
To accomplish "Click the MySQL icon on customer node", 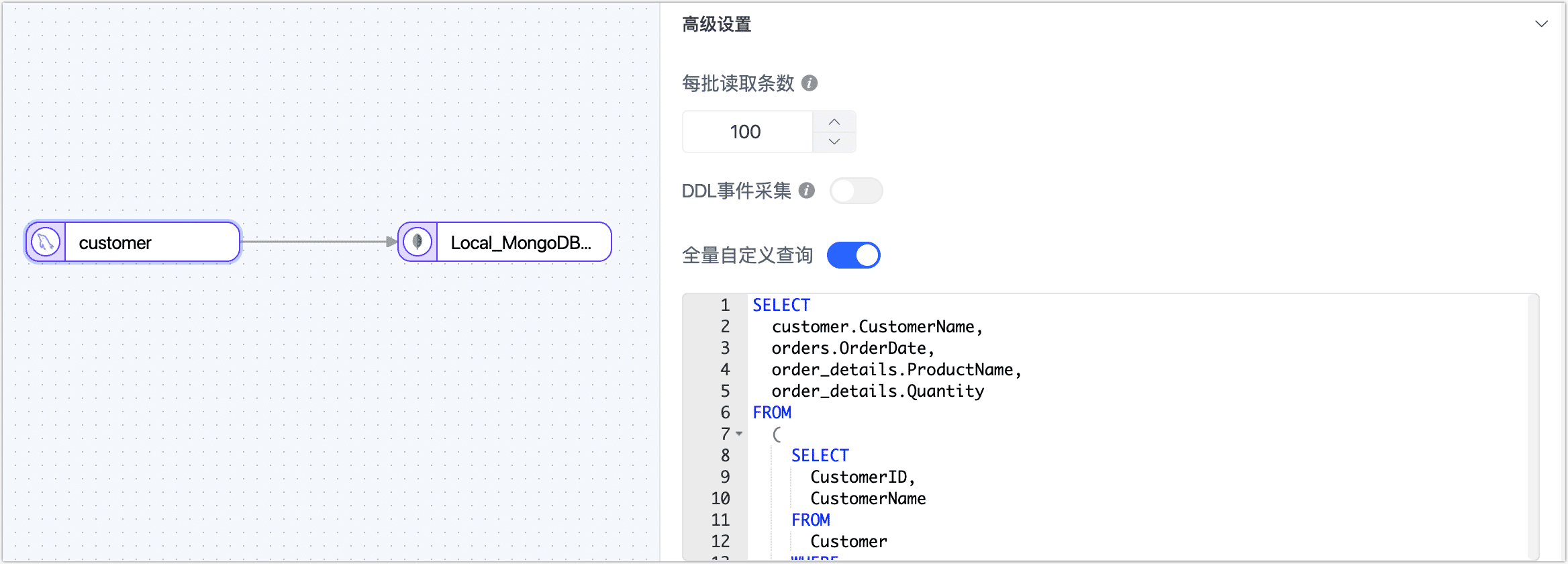I will tap(46, 242).
